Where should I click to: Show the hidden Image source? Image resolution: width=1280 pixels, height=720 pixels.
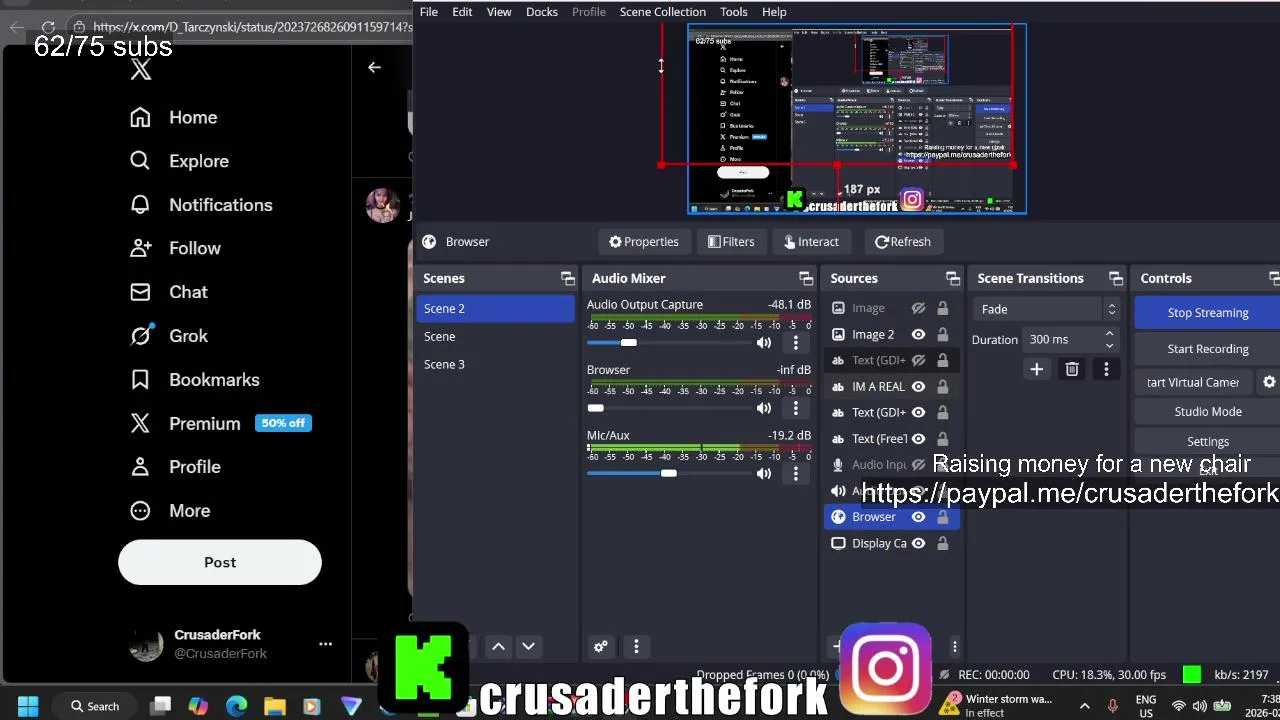(x=918, y=309)
